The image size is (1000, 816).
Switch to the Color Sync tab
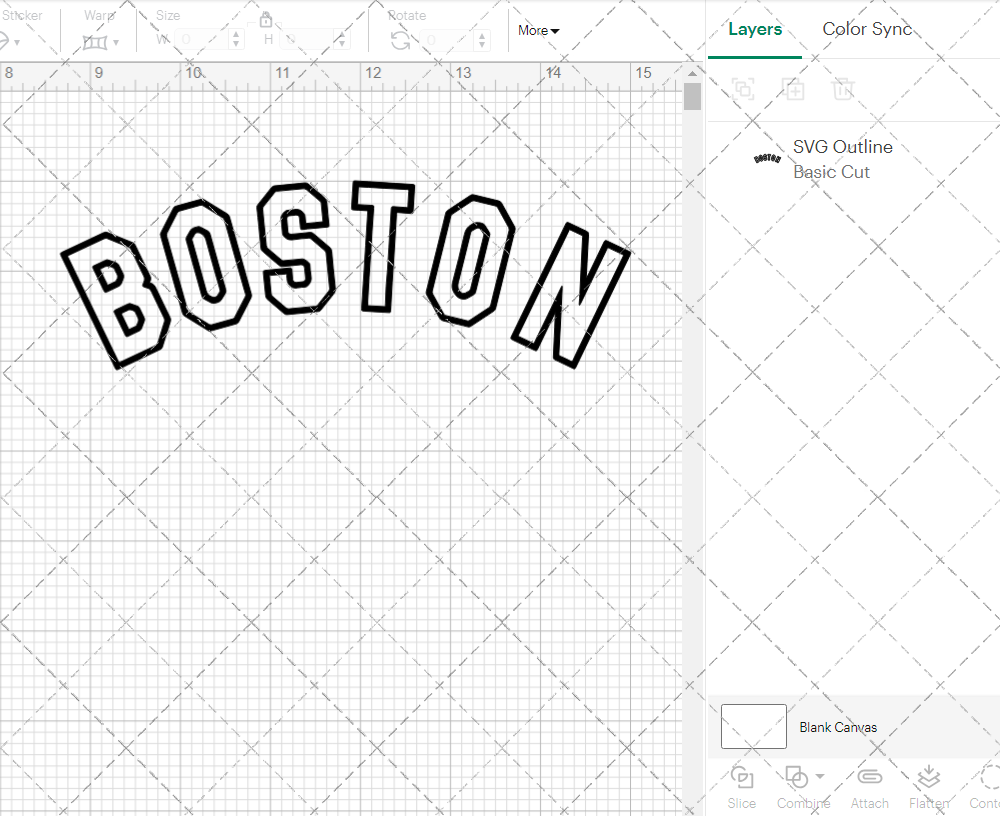[867, 29]
